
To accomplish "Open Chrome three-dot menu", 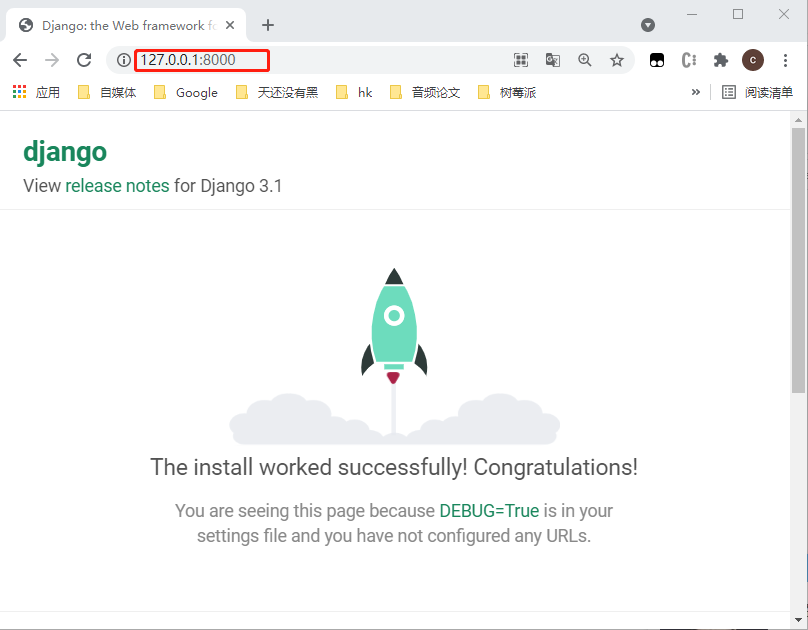I will click(785, 60).
